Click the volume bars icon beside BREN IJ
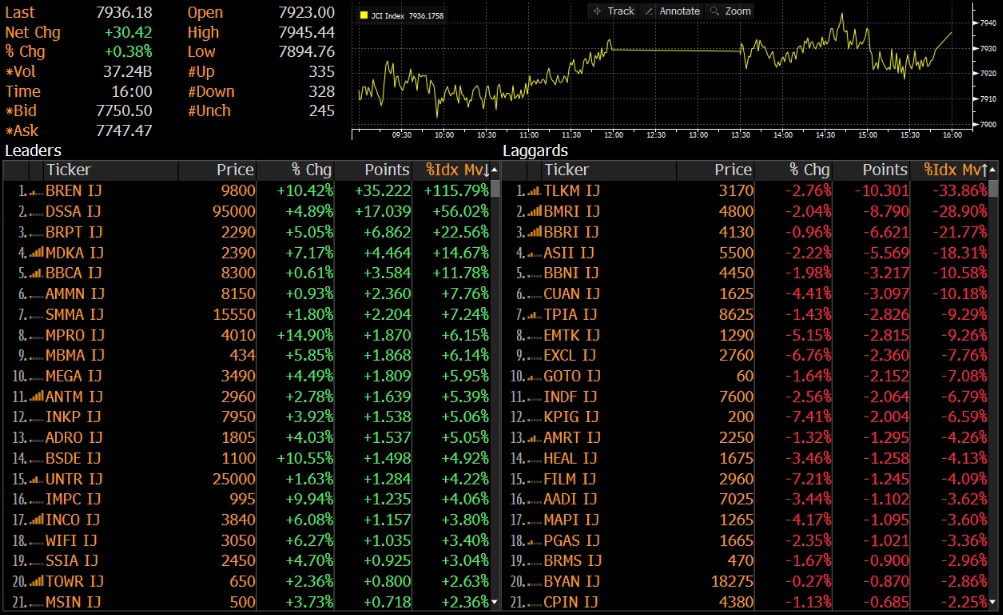 click(x=36, y=191)
